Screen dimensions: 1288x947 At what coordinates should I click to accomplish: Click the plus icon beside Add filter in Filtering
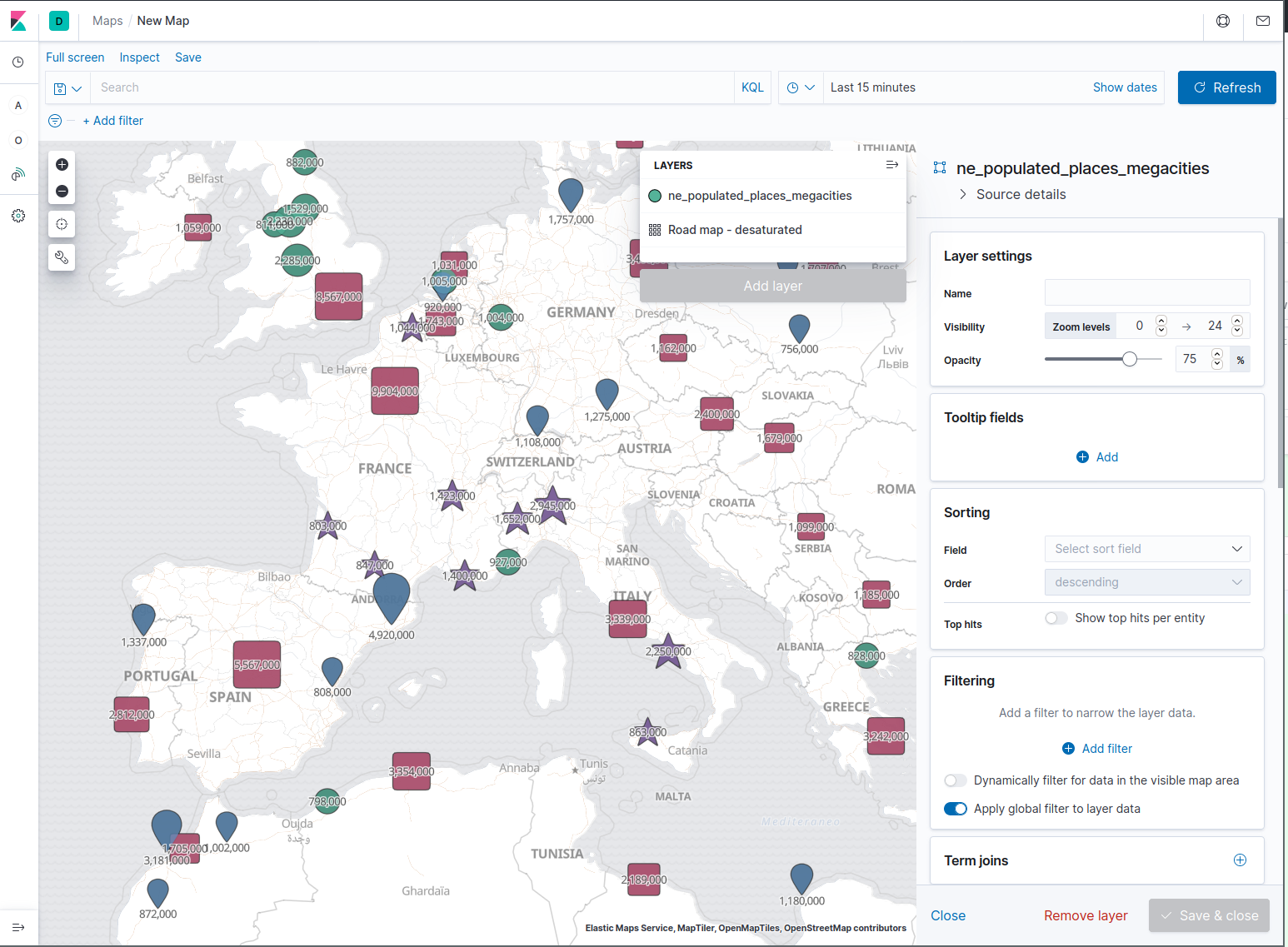(x=1068, y=749)
